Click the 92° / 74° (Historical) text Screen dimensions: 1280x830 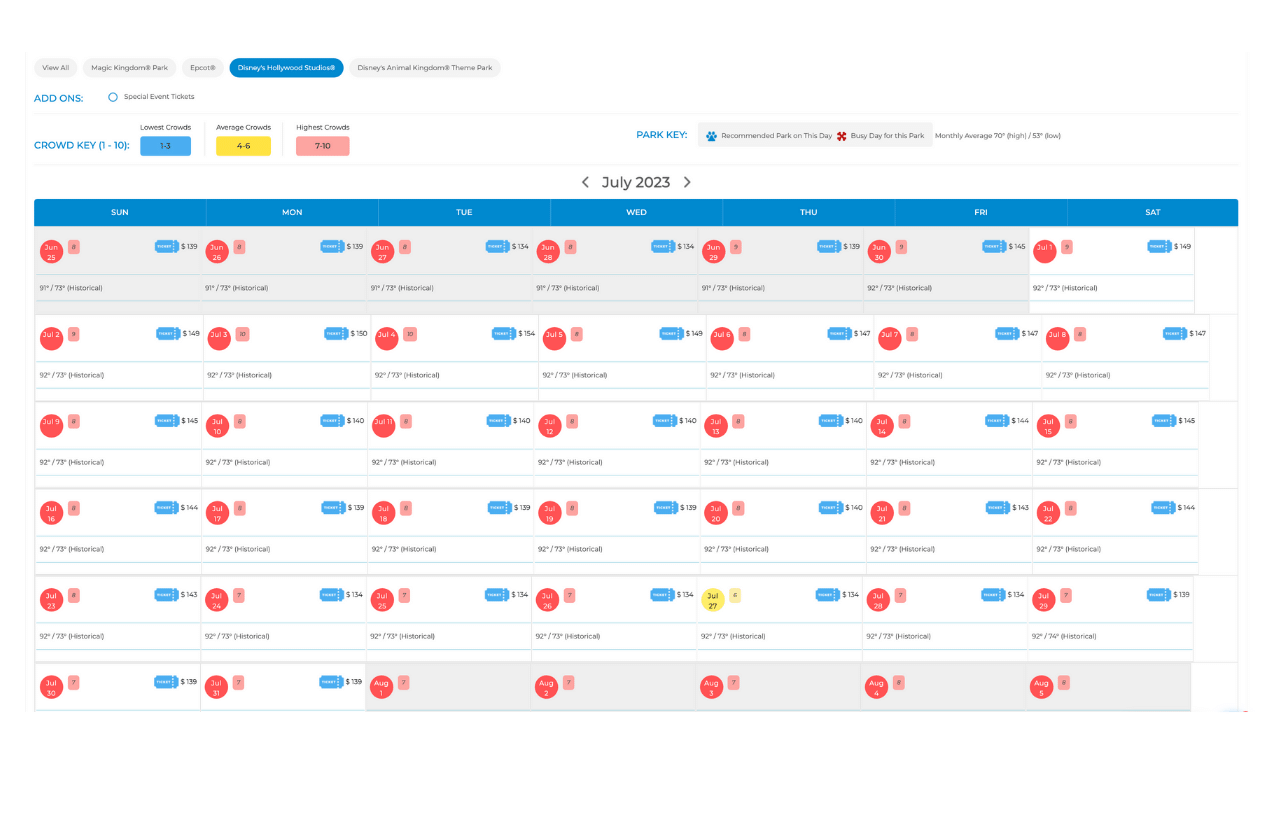(1064, 636)
